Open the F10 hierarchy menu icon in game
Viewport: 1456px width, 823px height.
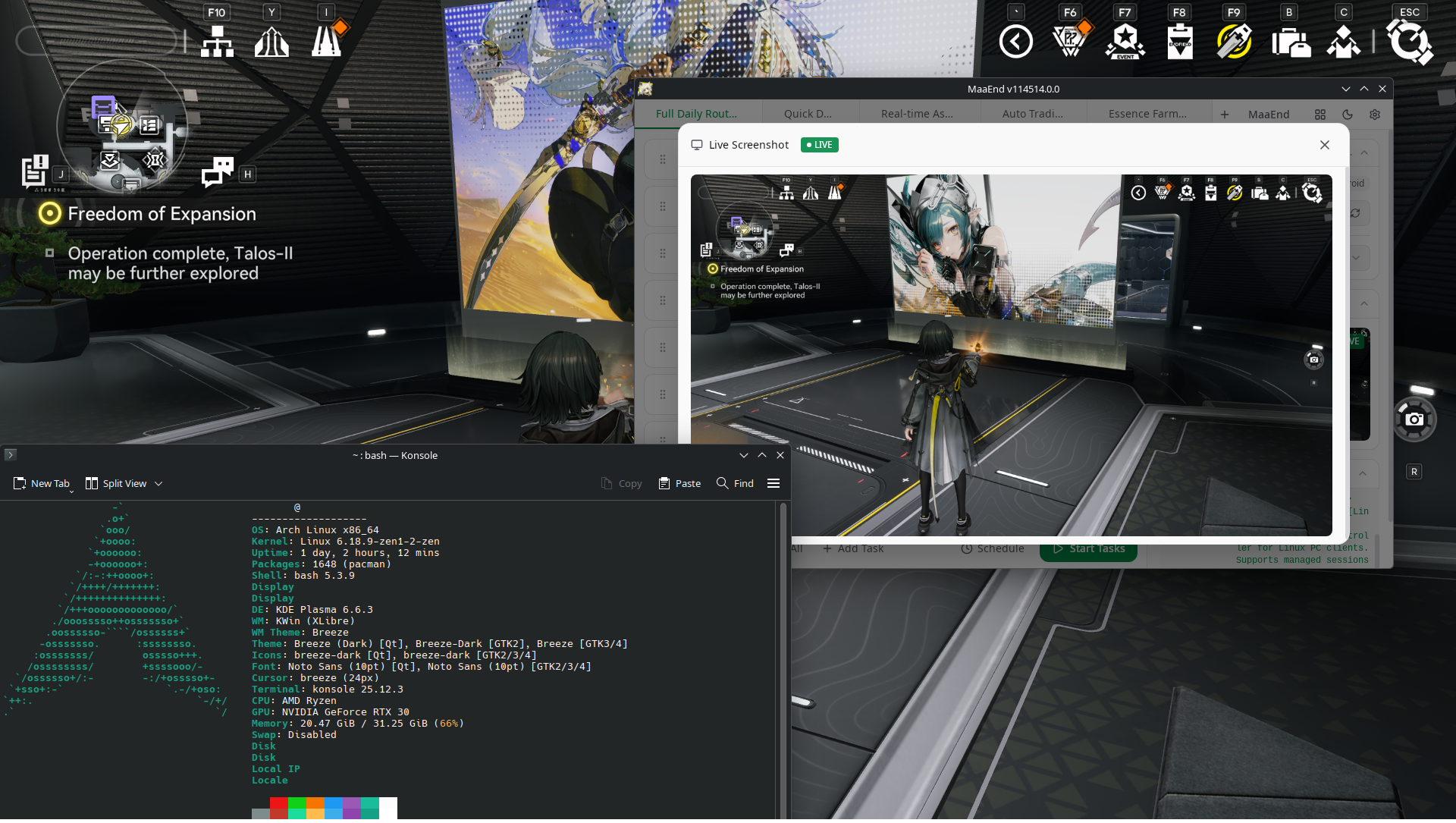click(x=217, y=42)
